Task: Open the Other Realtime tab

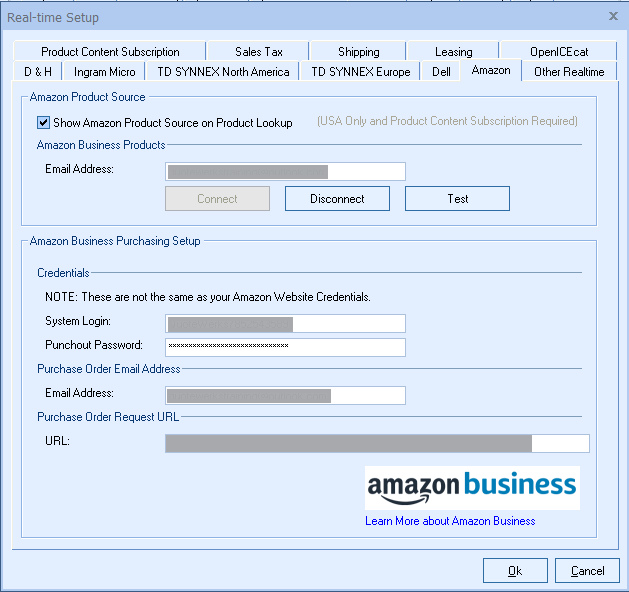Action: [x=569, y=72]
